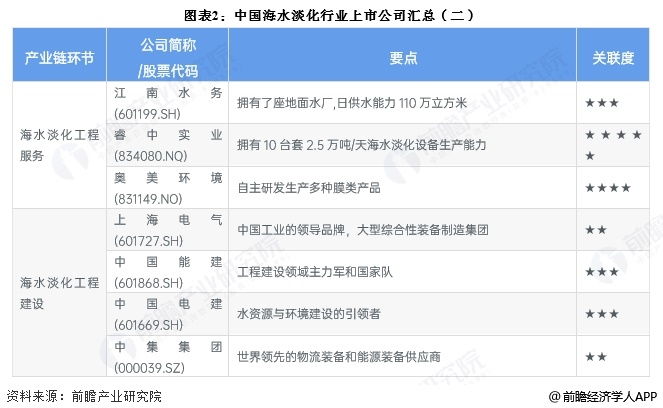The width and height of the screenshot is (663, 408).
Task: Click the company name 睿中实业
Action: click(168, 135)
